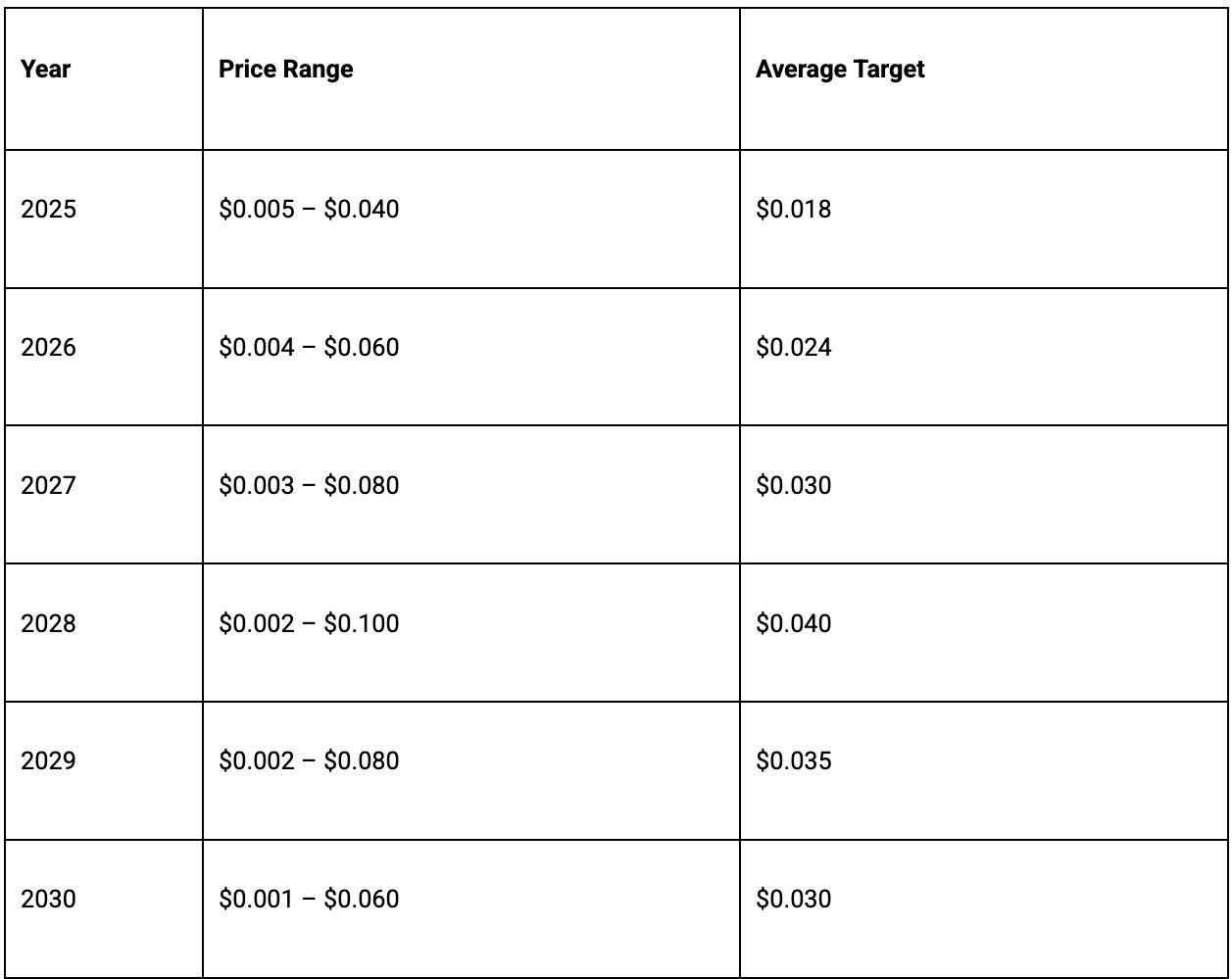Select the $0.018 average target
Viewport: 1232px width, 979px height.
click(794, 209)
